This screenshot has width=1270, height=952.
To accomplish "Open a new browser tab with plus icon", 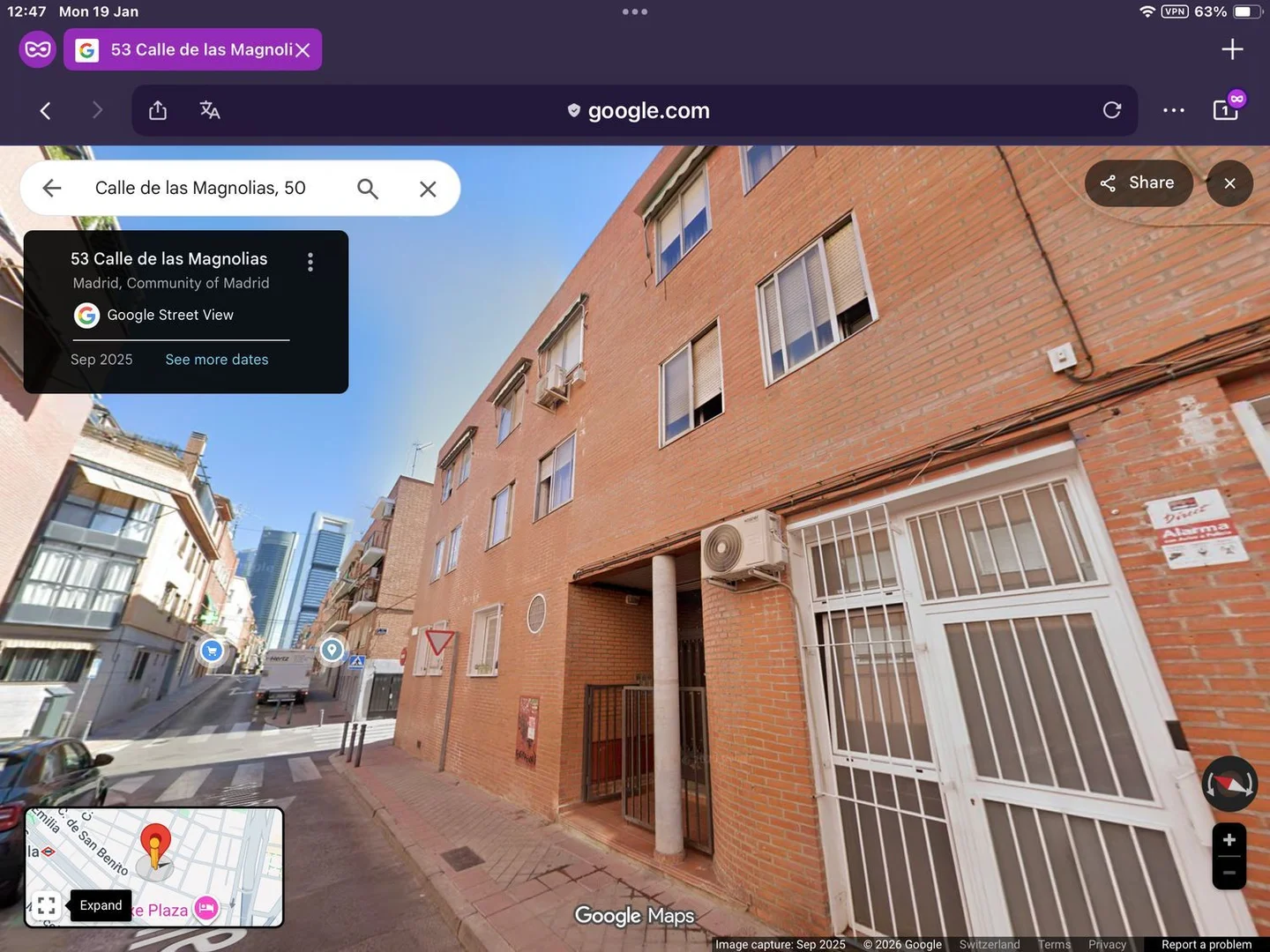I will point(1231,48).
